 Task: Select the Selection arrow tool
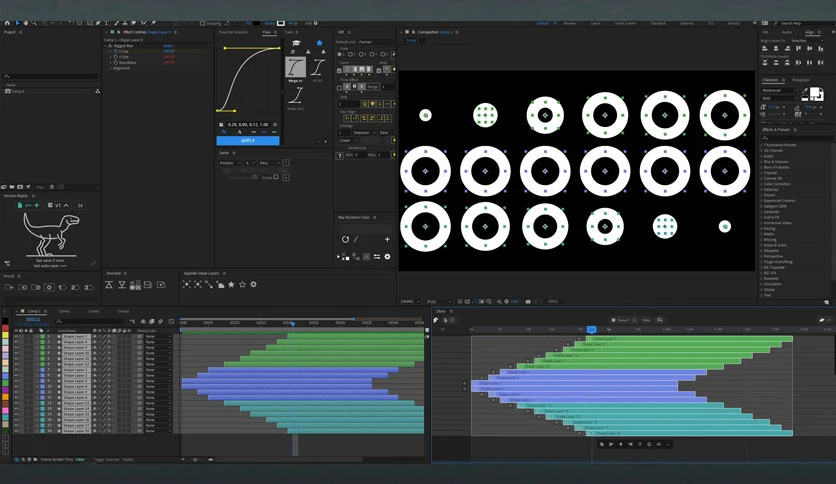tap(18, 23)
